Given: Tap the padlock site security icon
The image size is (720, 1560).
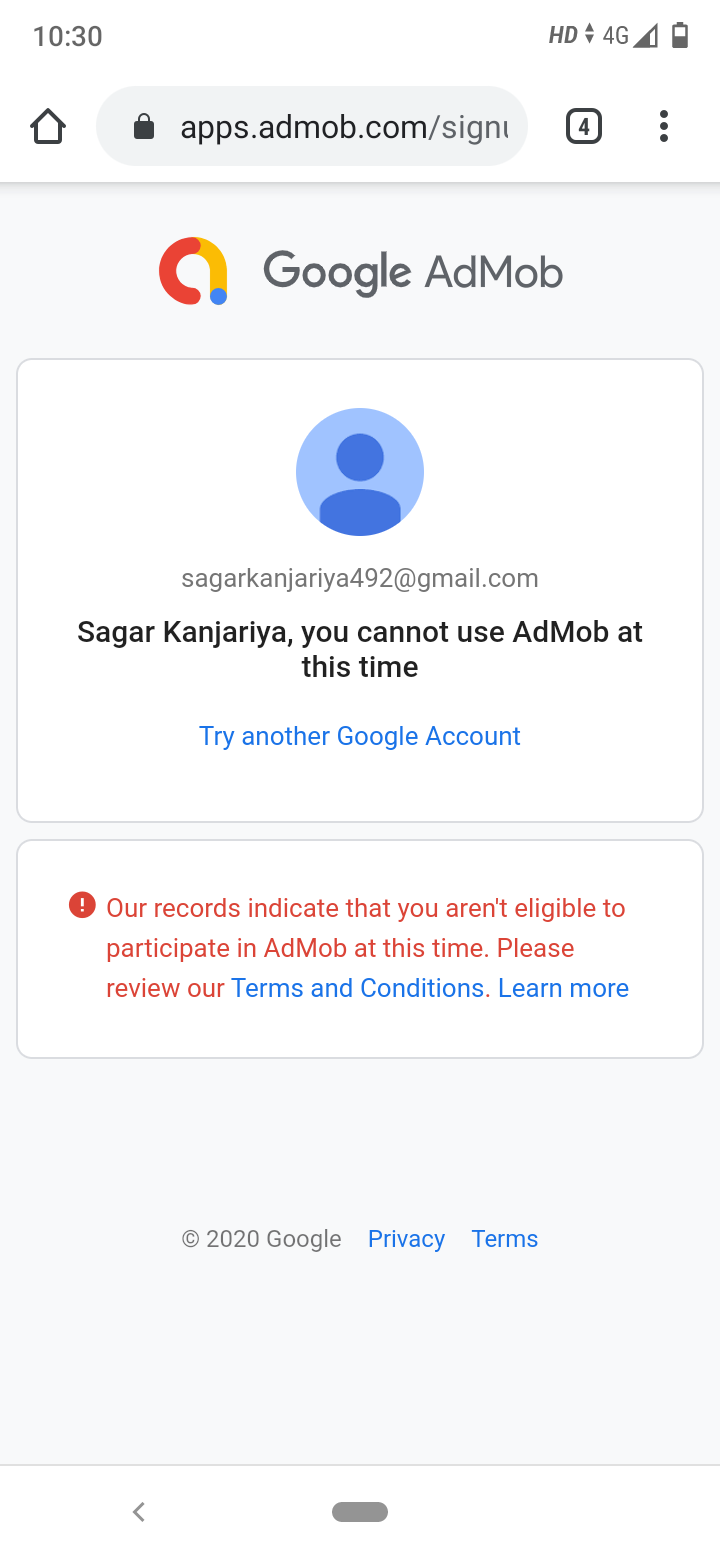Looking at the screenshot, I should pos(144,127).
